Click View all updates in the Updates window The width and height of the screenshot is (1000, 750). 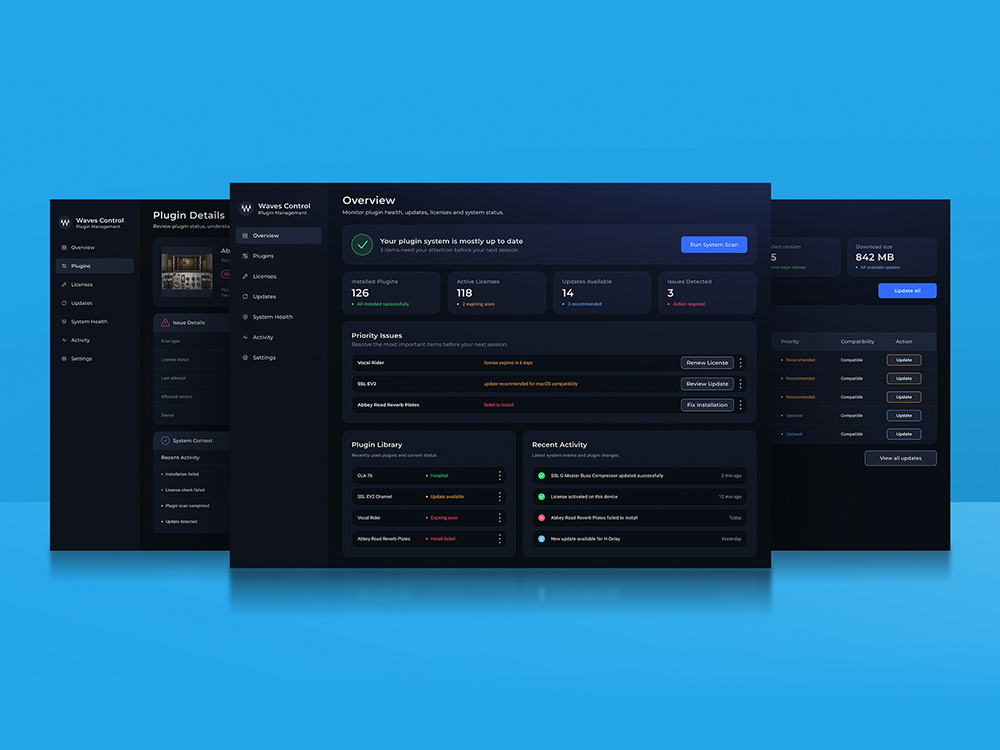tap(900, 458)
